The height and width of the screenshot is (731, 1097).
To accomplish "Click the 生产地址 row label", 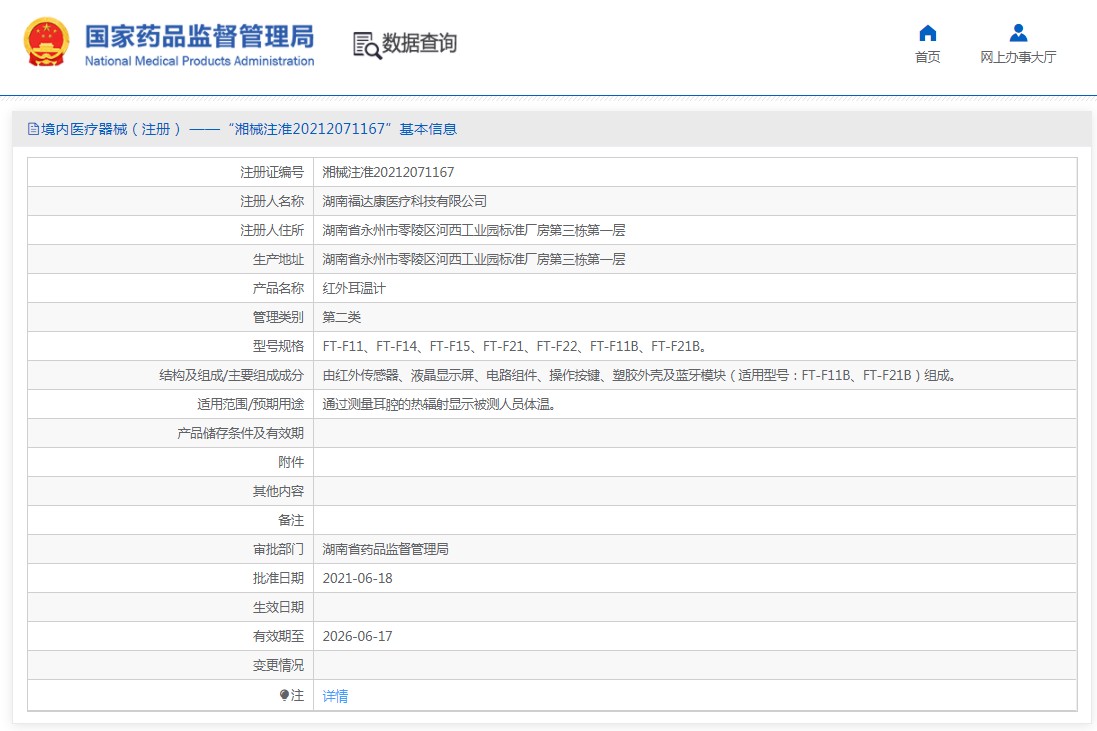I will [x=278, y=260].
